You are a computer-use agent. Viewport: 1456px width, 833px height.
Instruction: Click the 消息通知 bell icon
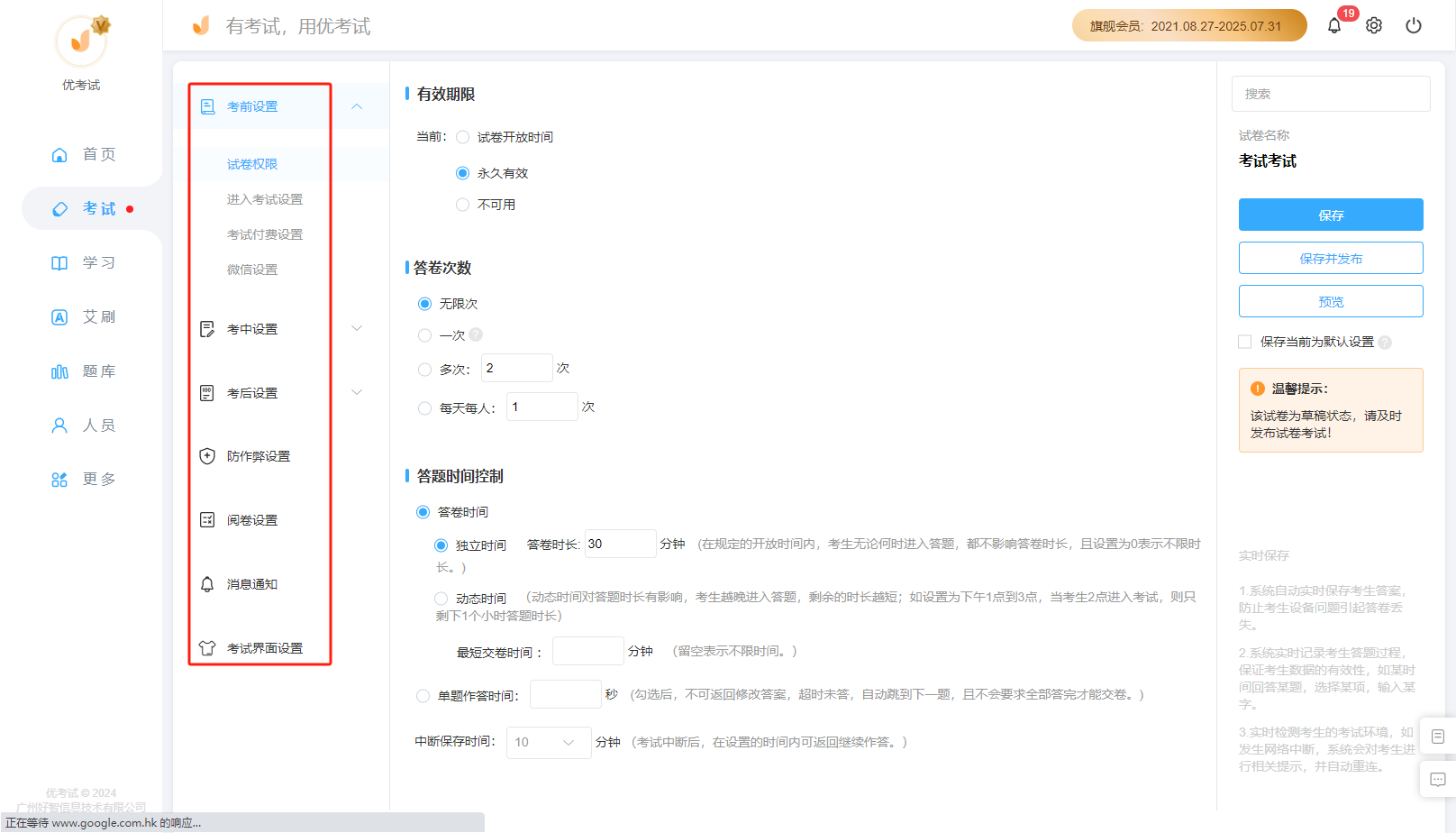click(207, 584)
